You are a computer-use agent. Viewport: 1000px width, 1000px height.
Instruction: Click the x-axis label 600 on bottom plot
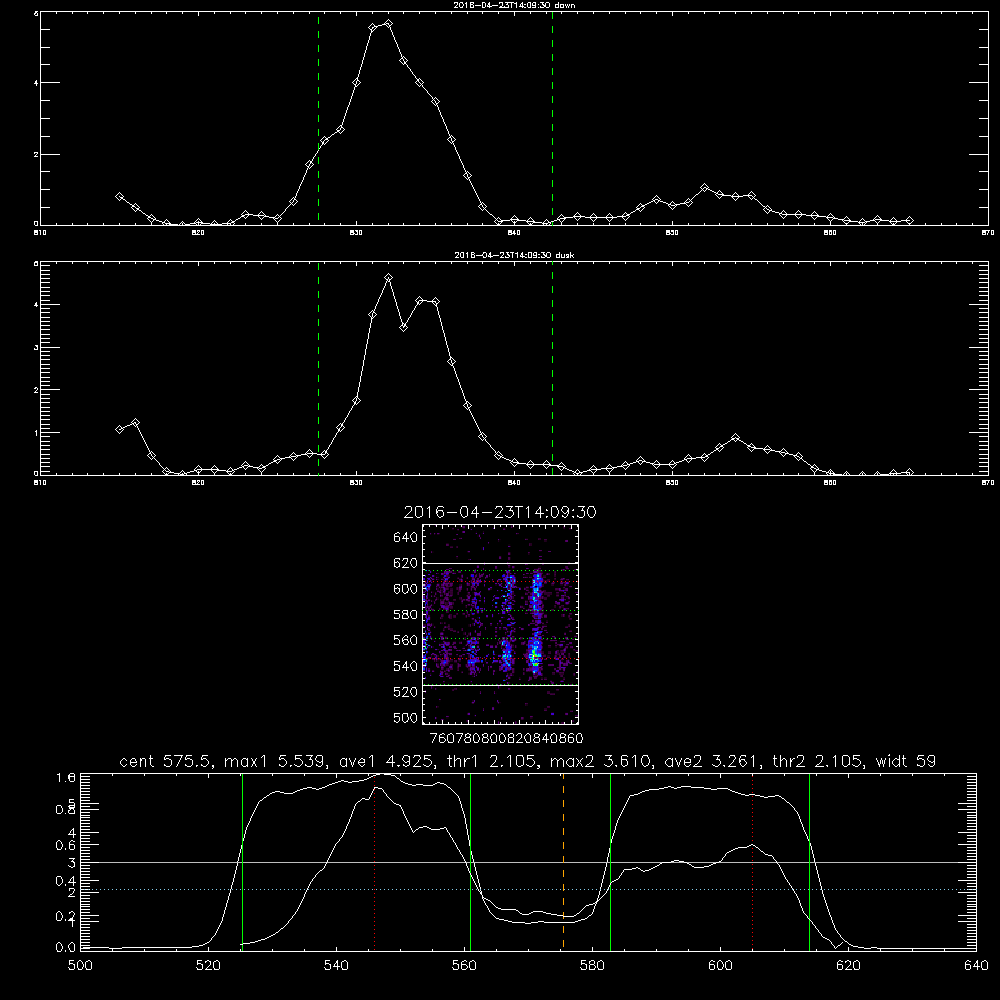pos(720,966)
